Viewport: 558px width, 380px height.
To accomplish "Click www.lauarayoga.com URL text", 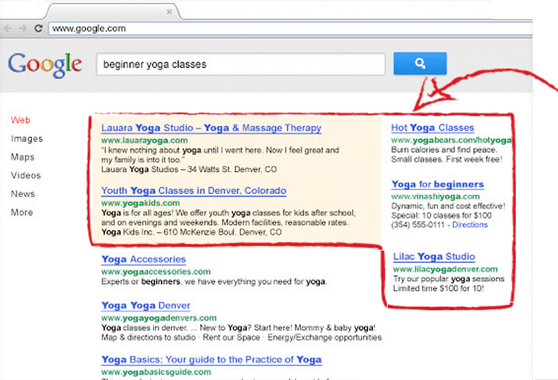I will [x=144, y=140].
